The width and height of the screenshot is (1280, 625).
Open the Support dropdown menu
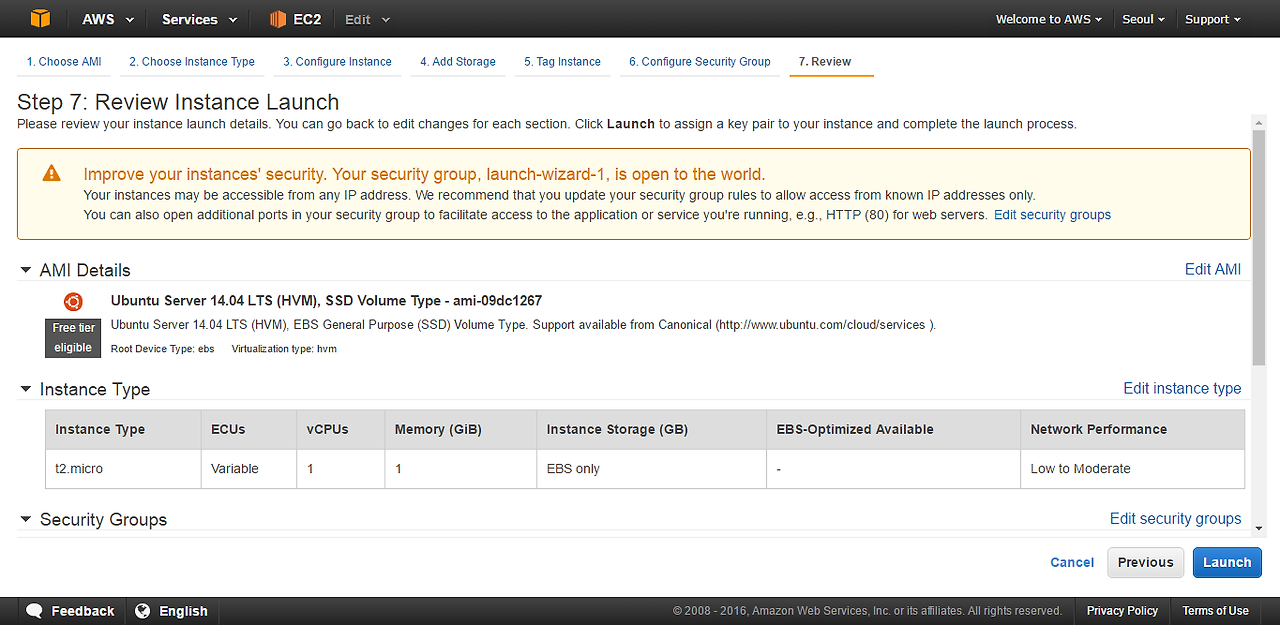point(1213,19)
